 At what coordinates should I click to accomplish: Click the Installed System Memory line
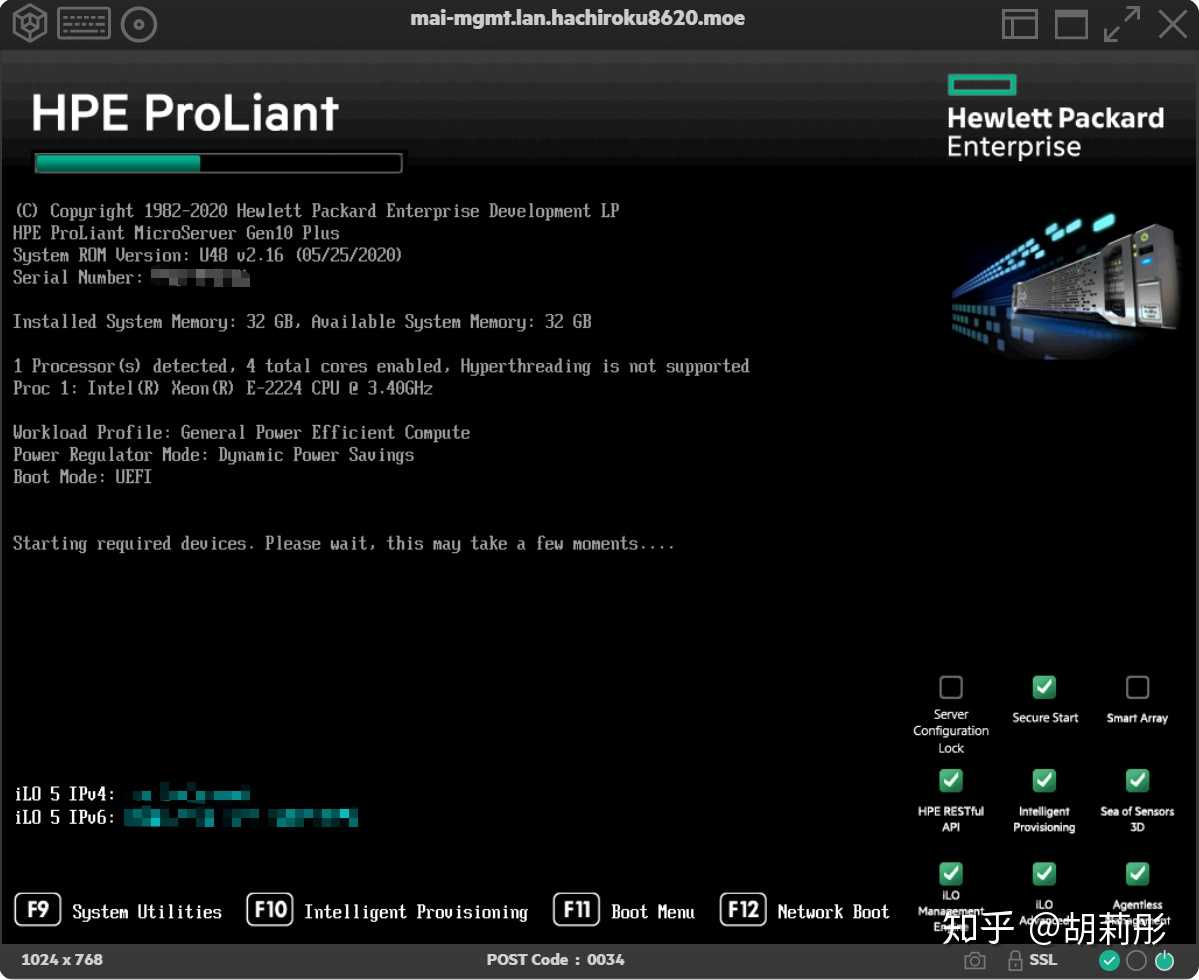(302, 322)
